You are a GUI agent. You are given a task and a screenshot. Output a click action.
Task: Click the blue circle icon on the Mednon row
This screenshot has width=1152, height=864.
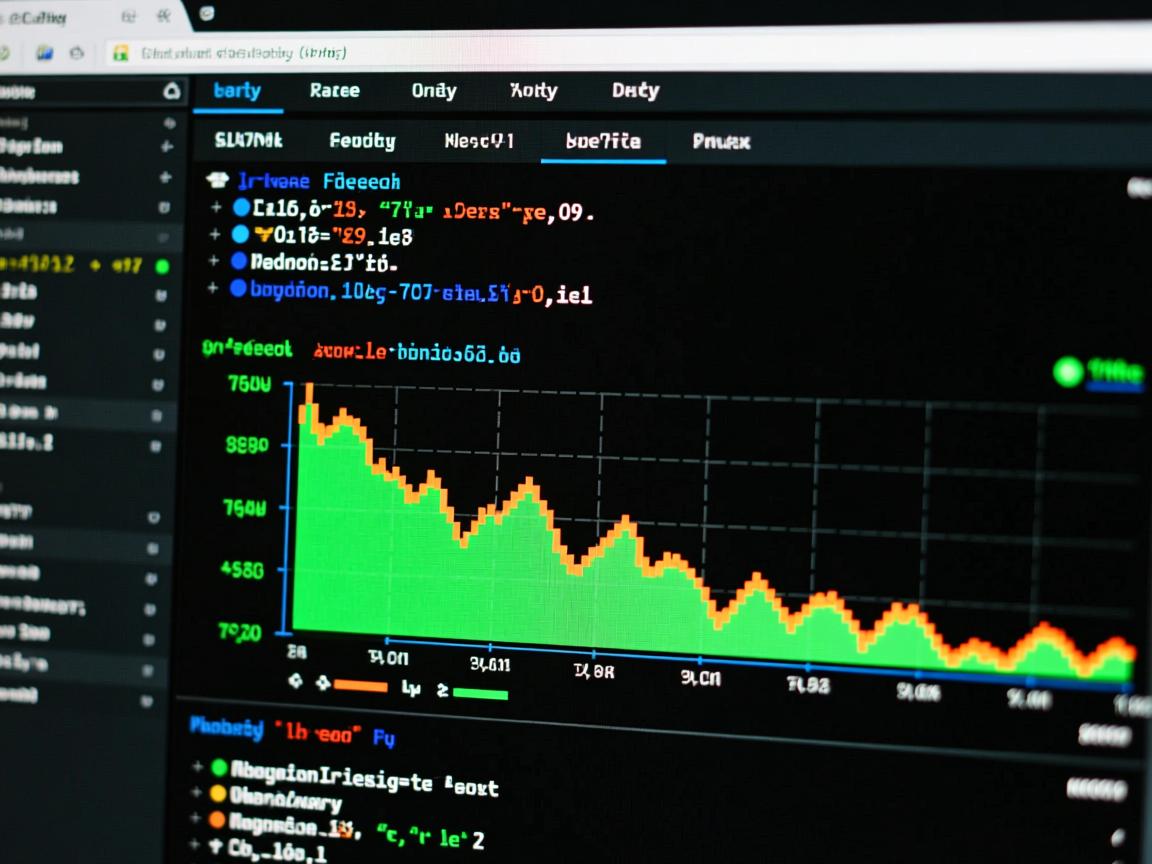point(238,262)
